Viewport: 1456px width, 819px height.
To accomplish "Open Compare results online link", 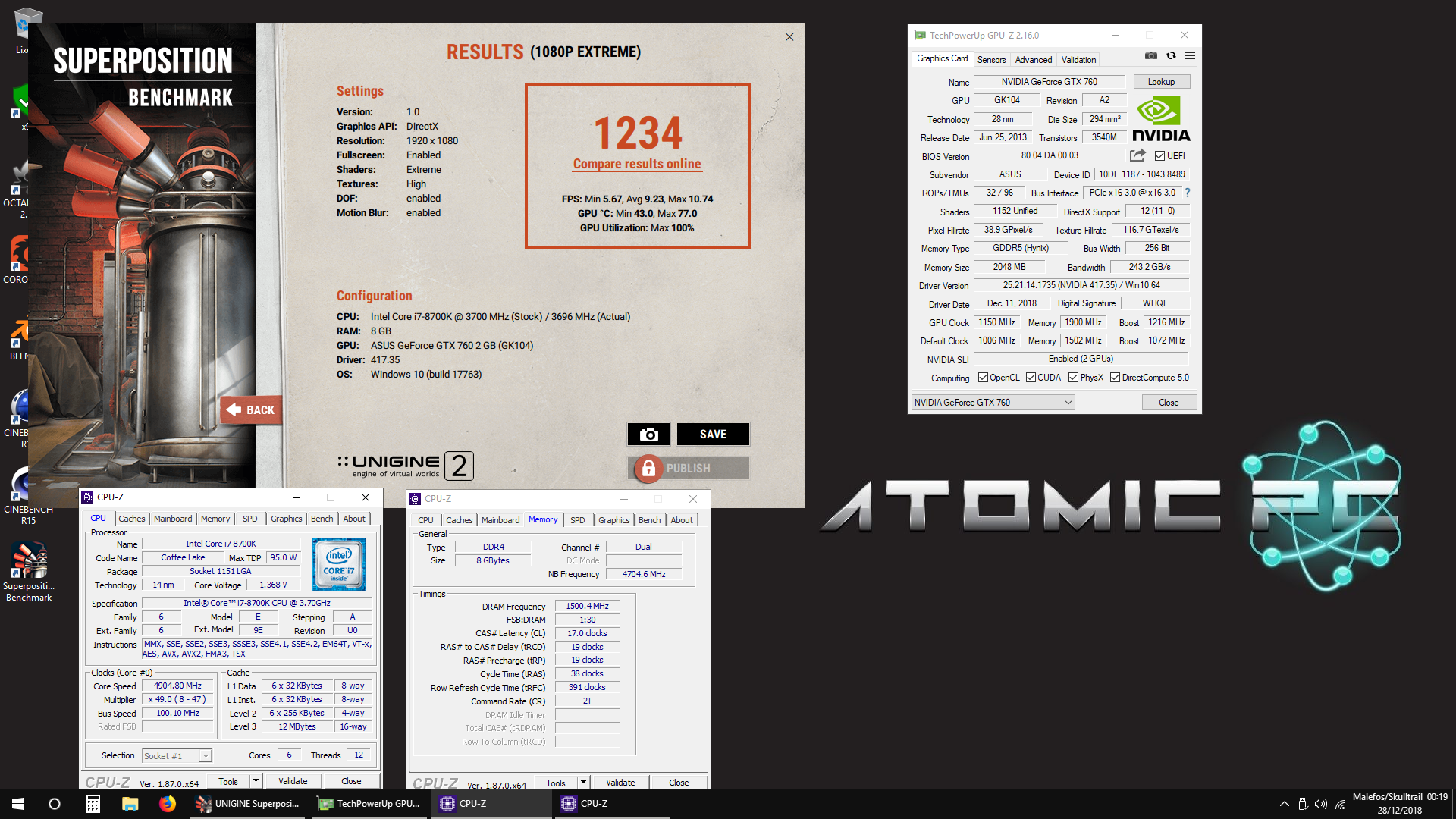I will 637,164.
